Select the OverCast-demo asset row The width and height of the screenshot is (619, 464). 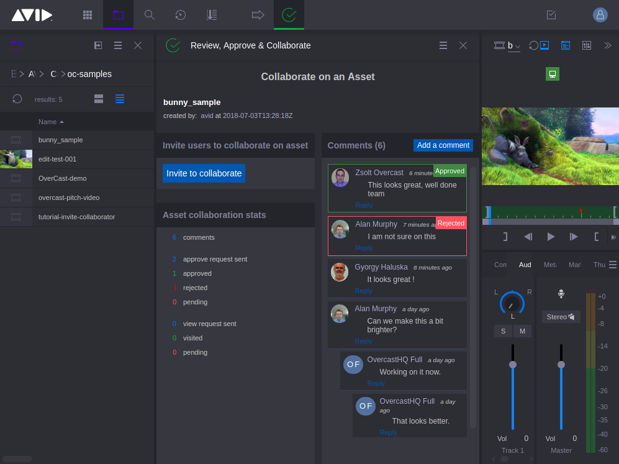coord(77,178)
